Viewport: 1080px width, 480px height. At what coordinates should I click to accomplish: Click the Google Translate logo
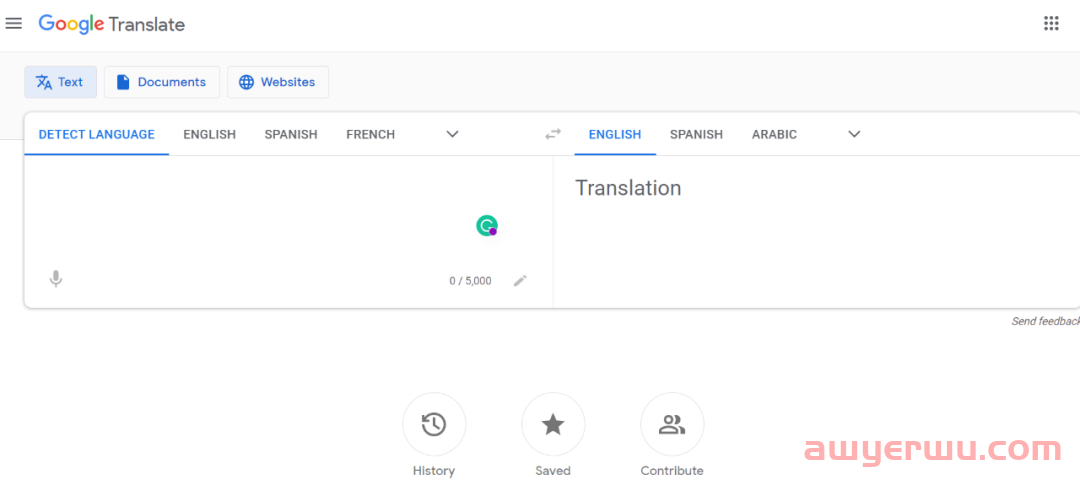[x=112, y=24]
